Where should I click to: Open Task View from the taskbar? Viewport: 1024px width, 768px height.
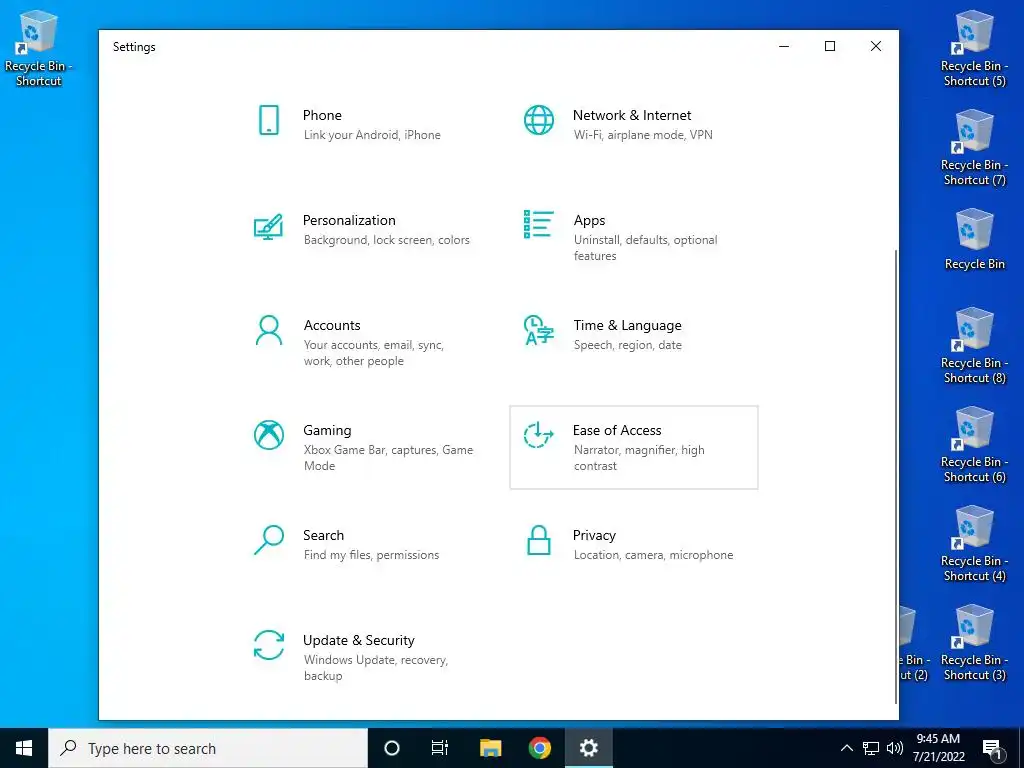pos(440,748)
